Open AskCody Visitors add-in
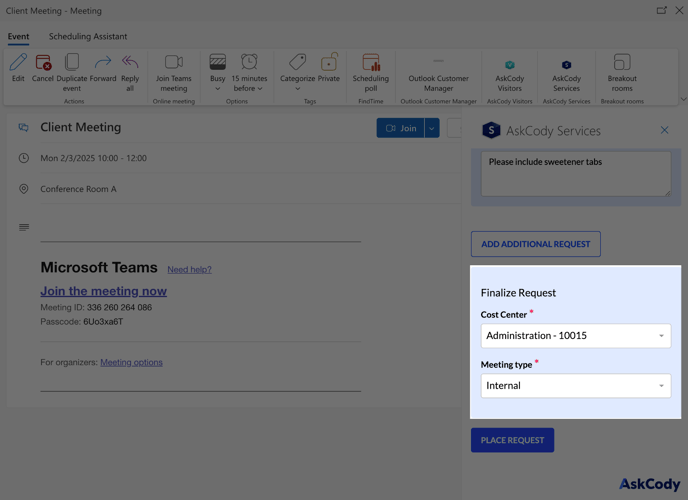Screen dimensions: 688x500 coord(509,75)
